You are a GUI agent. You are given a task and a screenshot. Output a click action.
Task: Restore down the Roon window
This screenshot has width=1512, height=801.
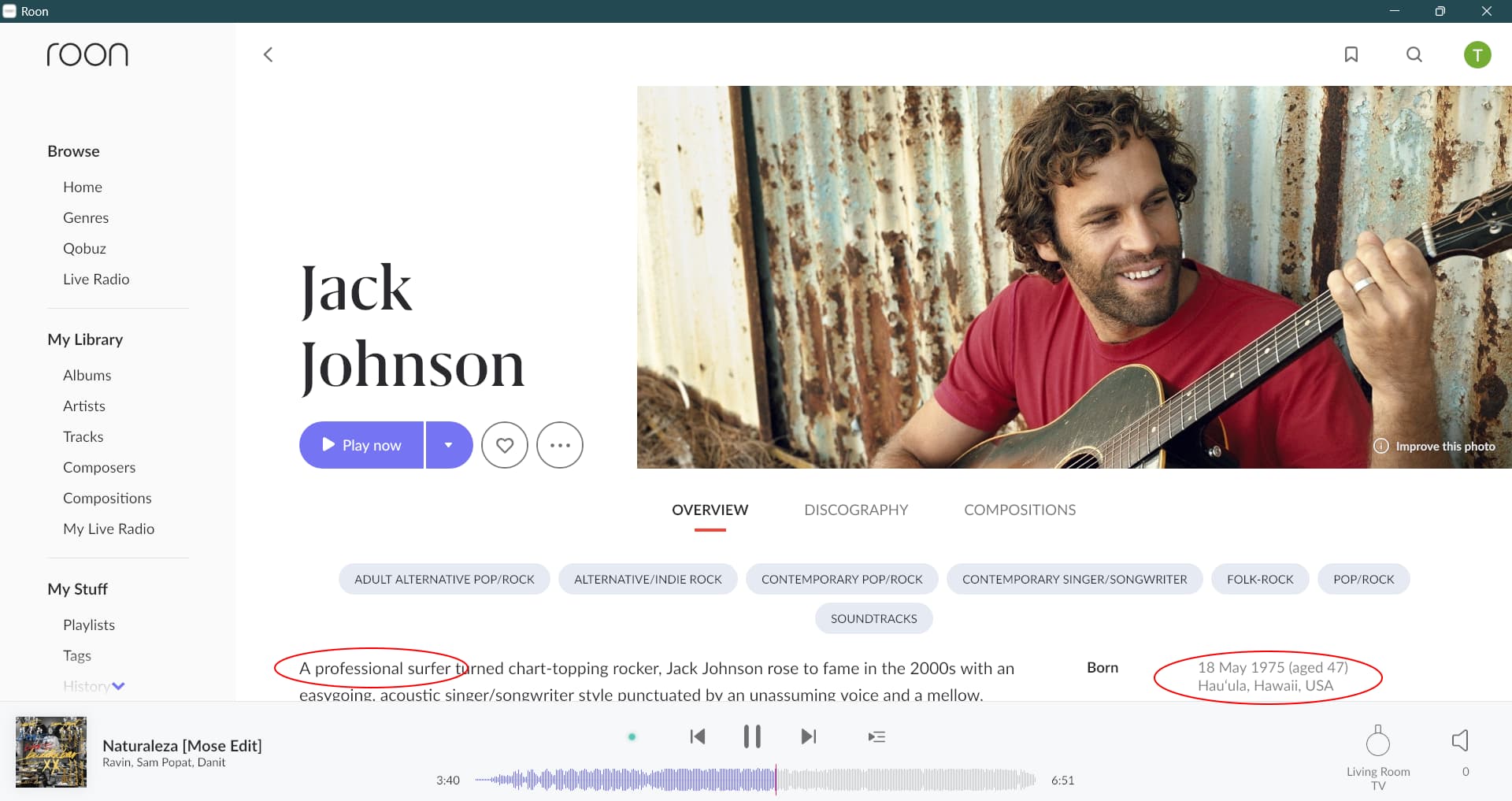(1440, 11)
